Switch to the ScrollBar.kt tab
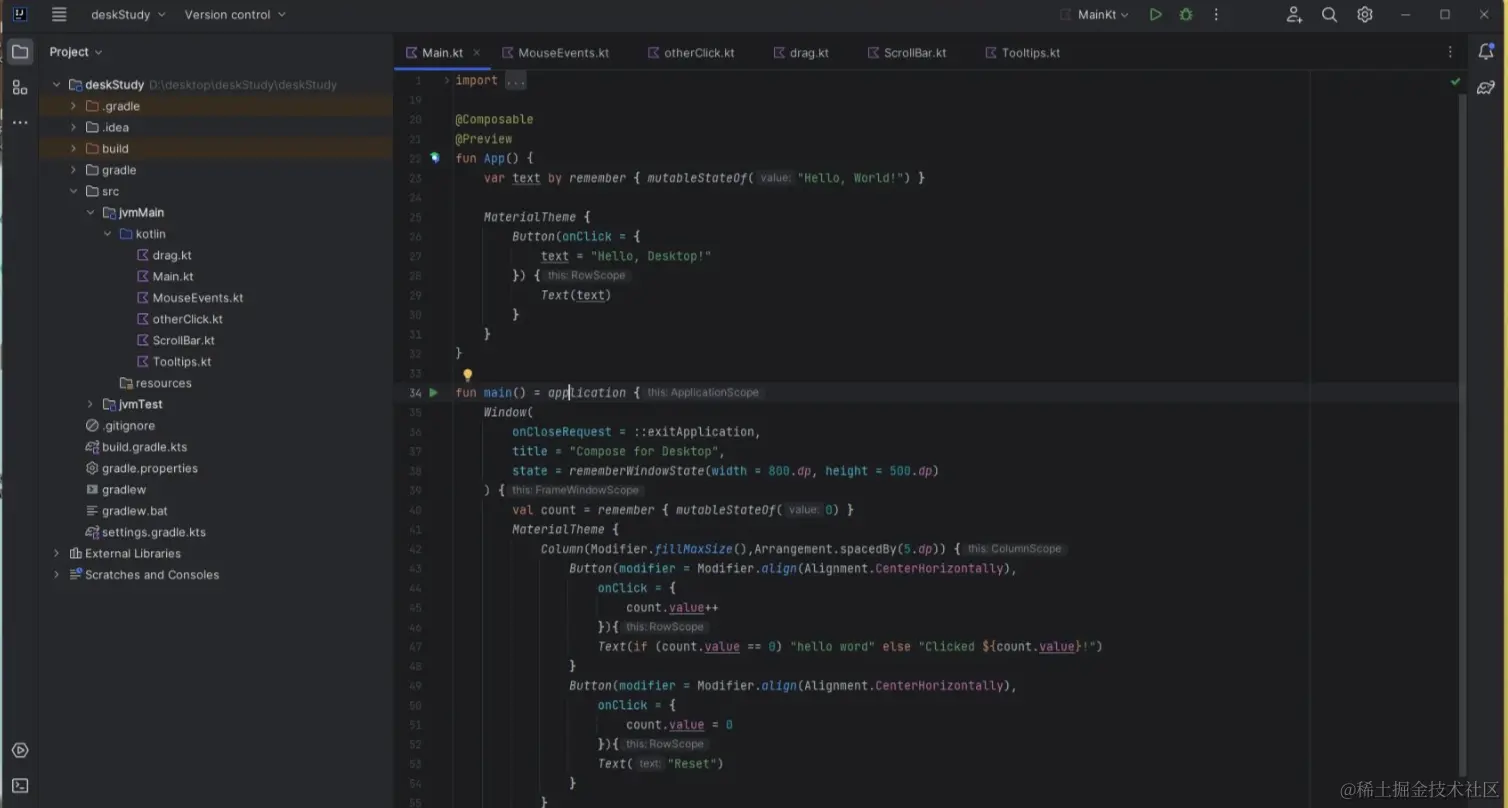Screen dimensions: 1508x808 pos(907,53)
